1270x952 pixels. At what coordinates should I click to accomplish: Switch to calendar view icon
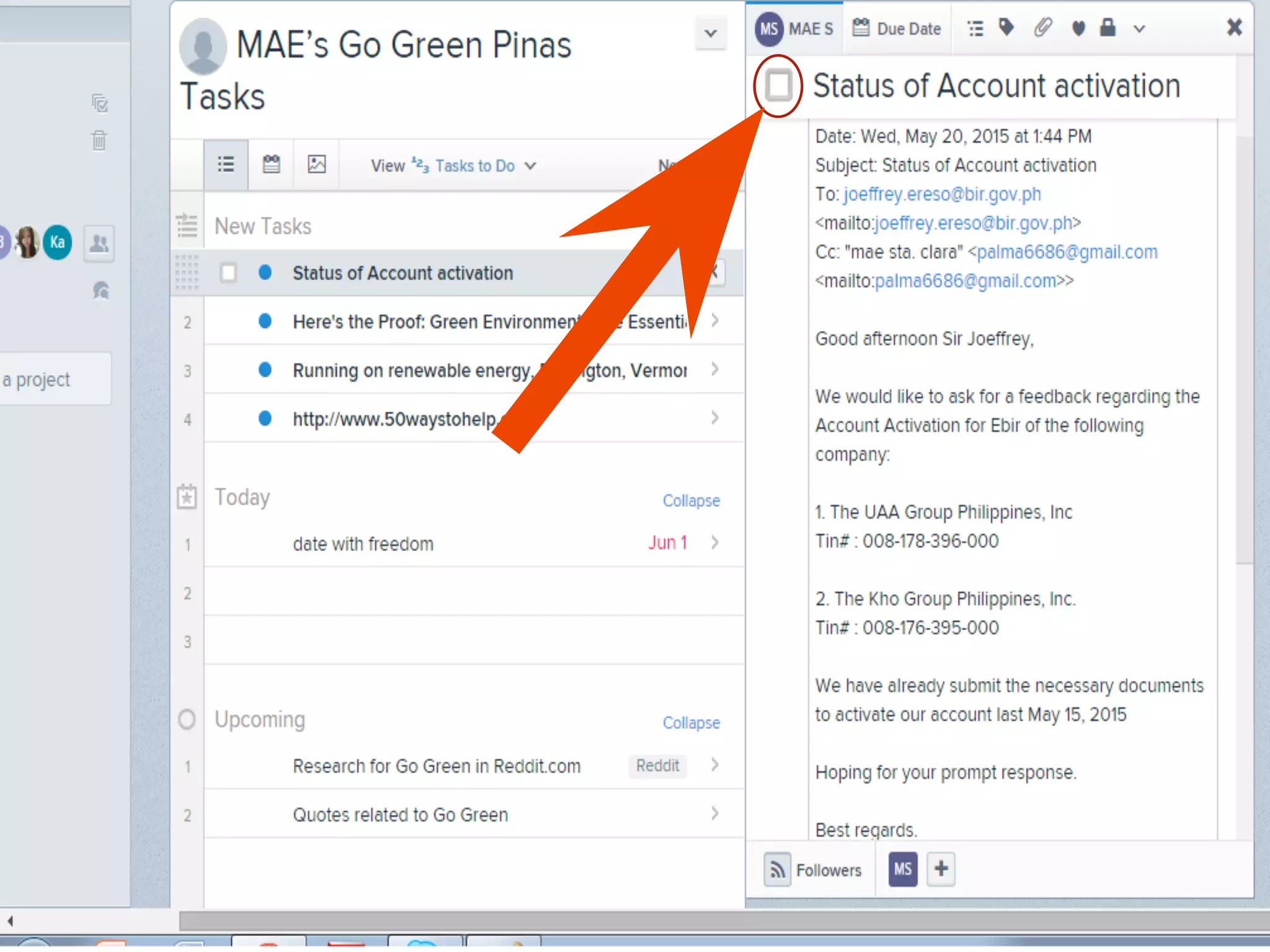tap(271, 164)
